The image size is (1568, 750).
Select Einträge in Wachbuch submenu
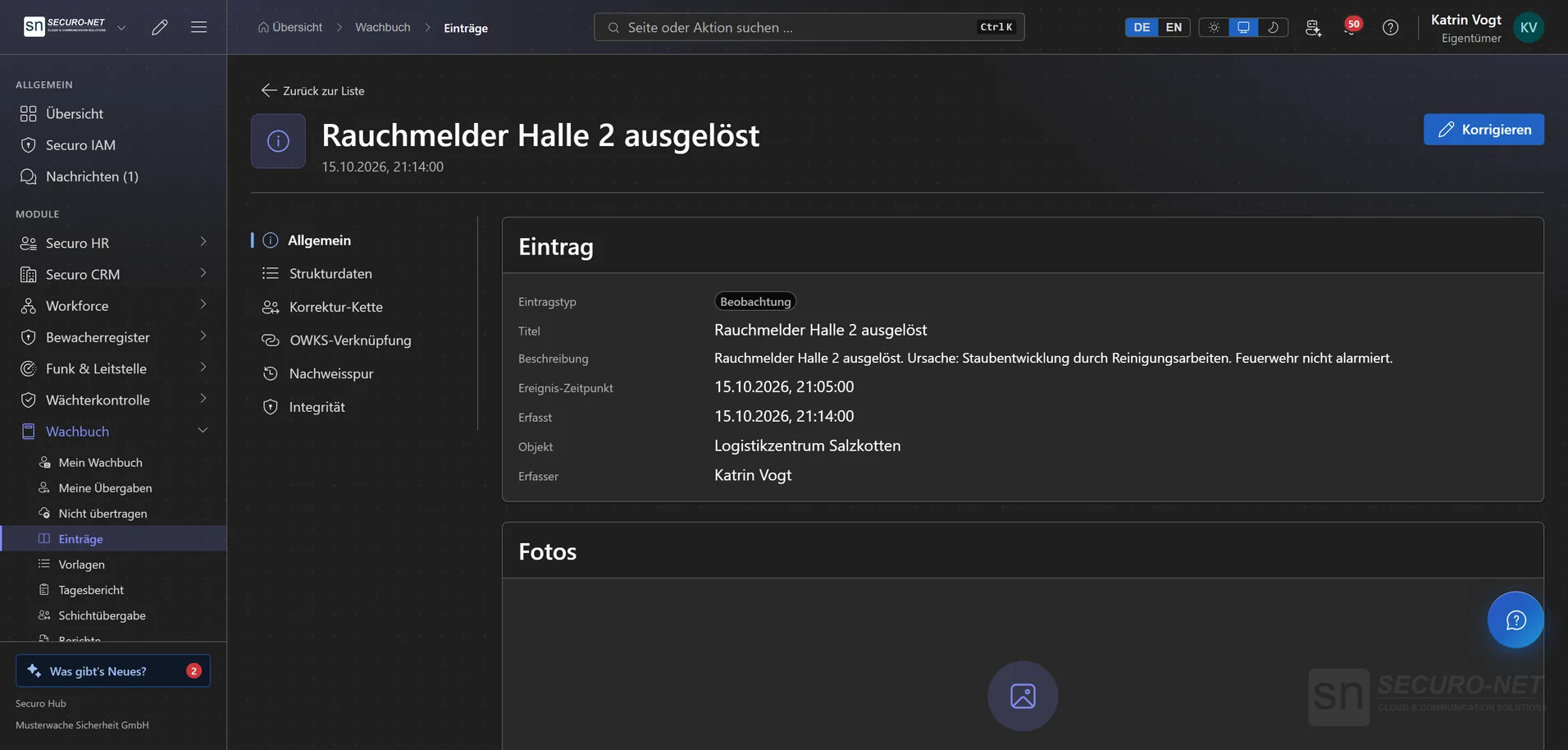click(x=113, y=539)
